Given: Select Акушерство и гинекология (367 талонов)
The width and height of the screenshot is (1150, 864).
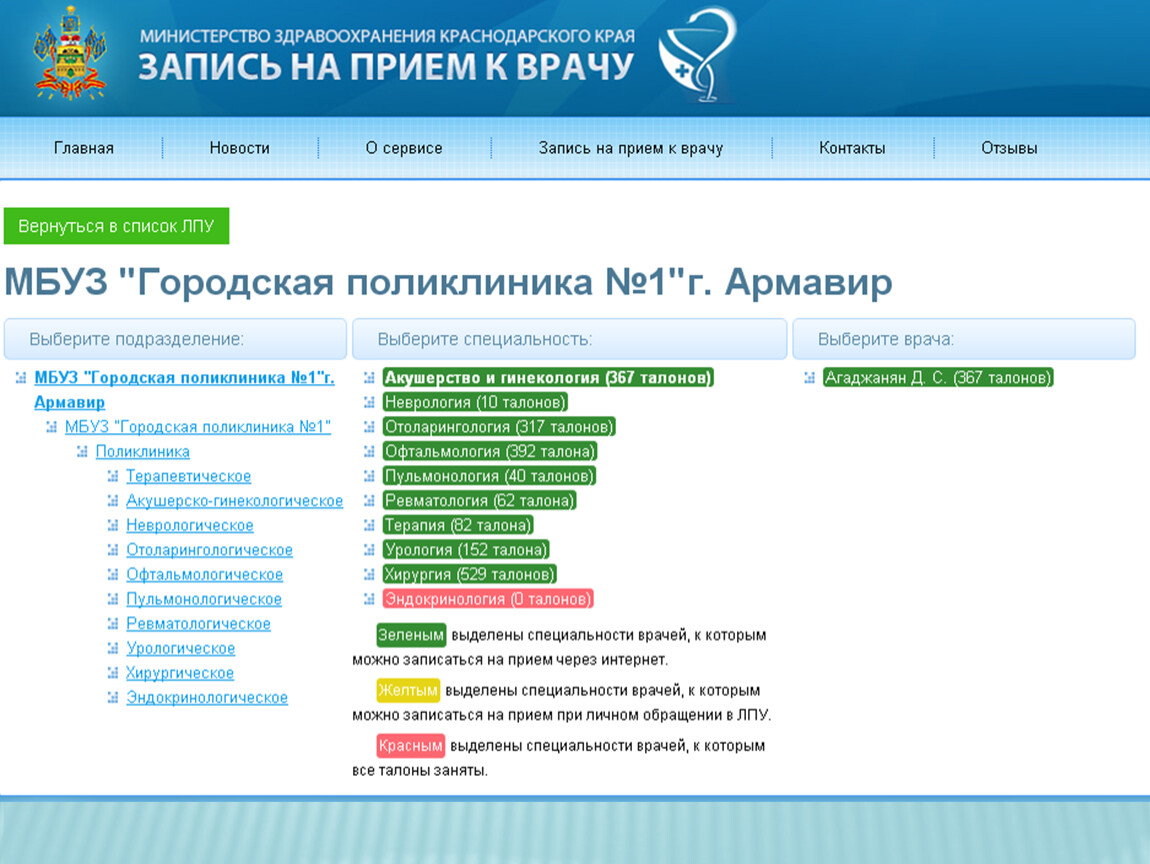Looking at the screenshot, I should click(x=548, y=378).
